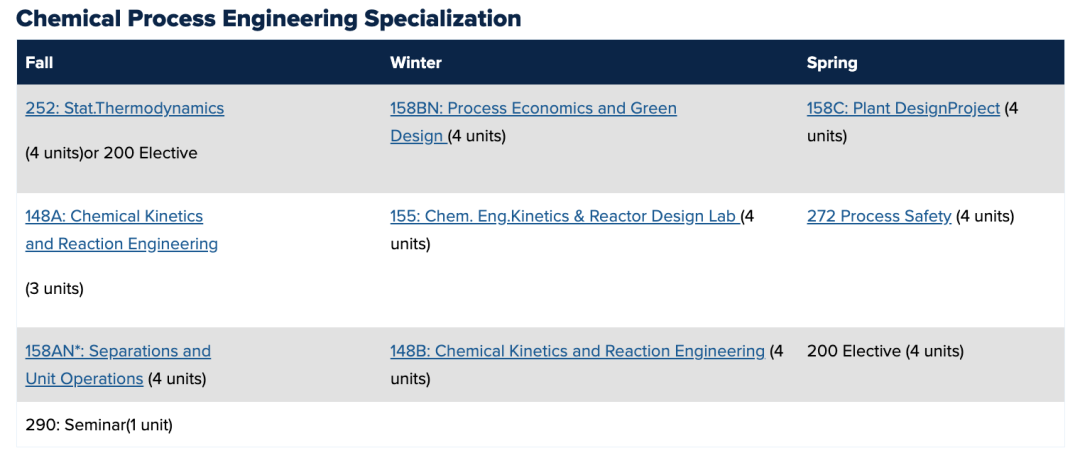The height and width of the screenshot is (458, 1080).
Task: Click the 200 Elective (4 units) cell
Action: pos(885,351)
